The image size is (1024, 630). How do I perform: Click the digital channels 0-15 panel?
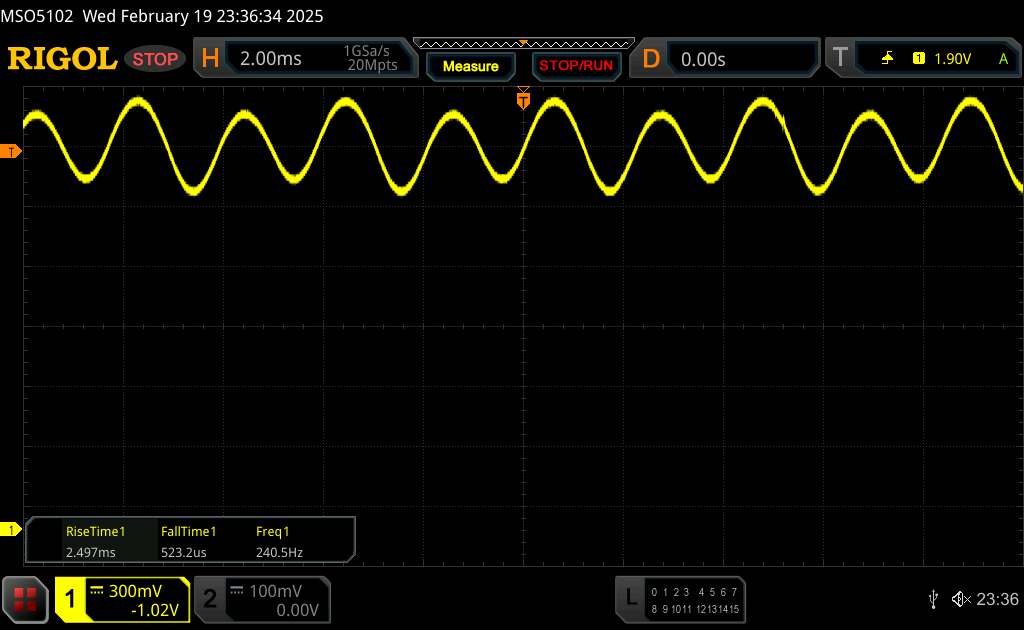coord(695,600)
